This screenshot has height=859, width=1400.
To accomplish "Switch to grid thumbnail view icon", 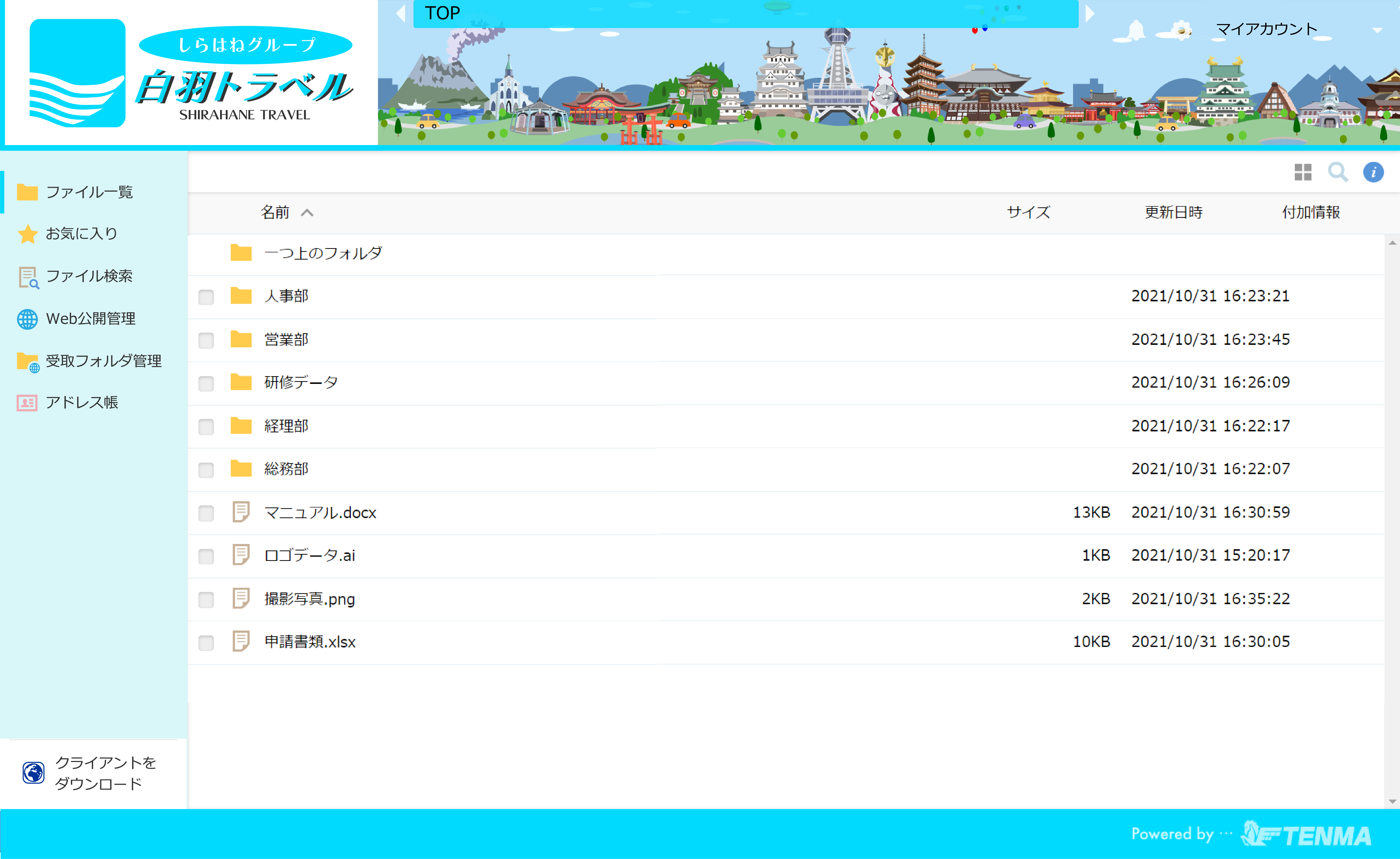I will point(1302,172).
